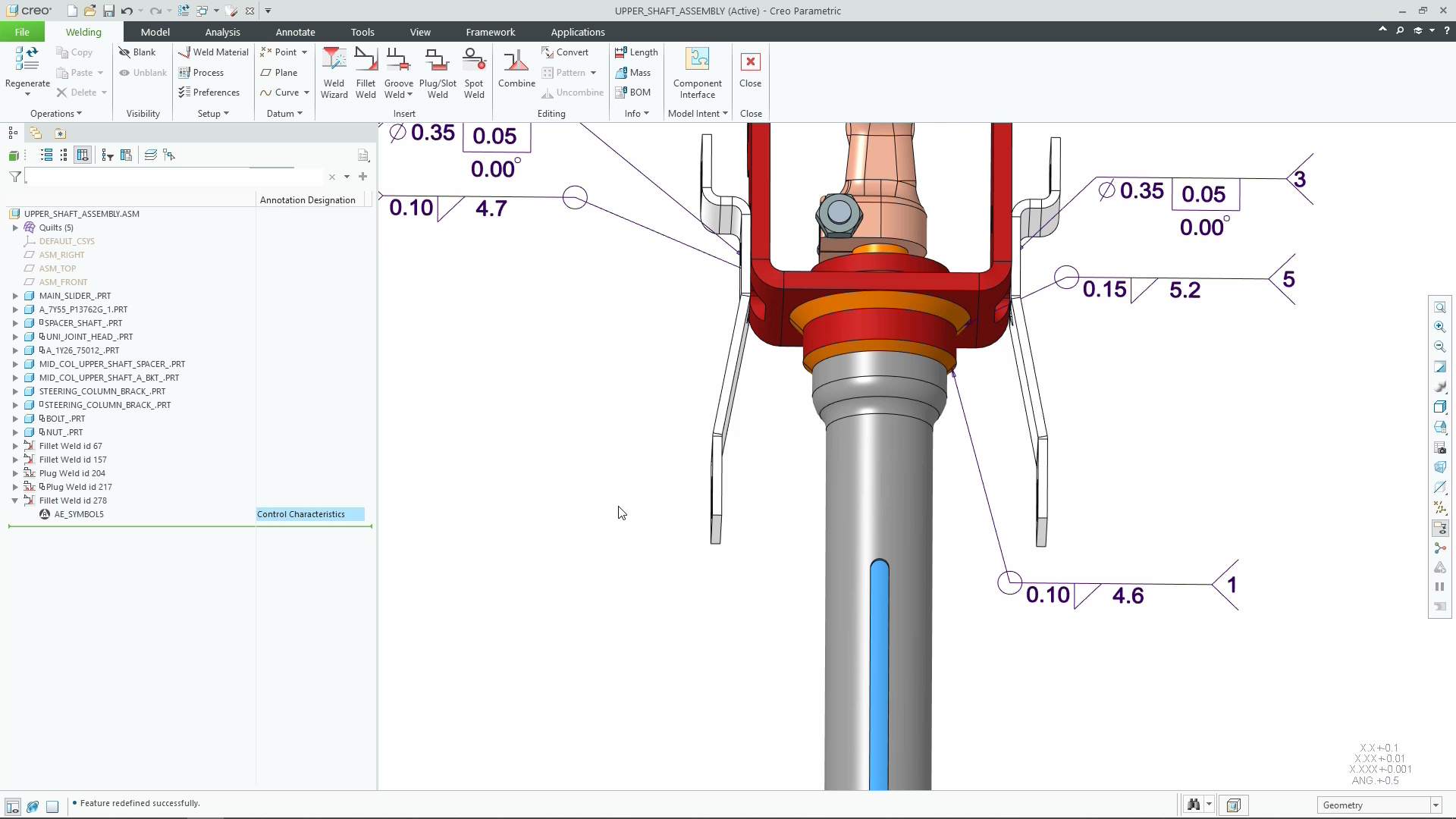Create a datum Plane
The image size is (1456, 819).
[278, 73]
